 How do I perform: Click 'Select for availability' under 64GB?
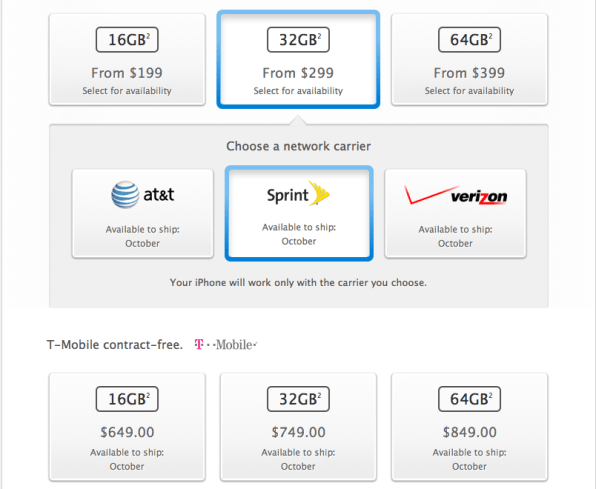click(x=469, y=91)
